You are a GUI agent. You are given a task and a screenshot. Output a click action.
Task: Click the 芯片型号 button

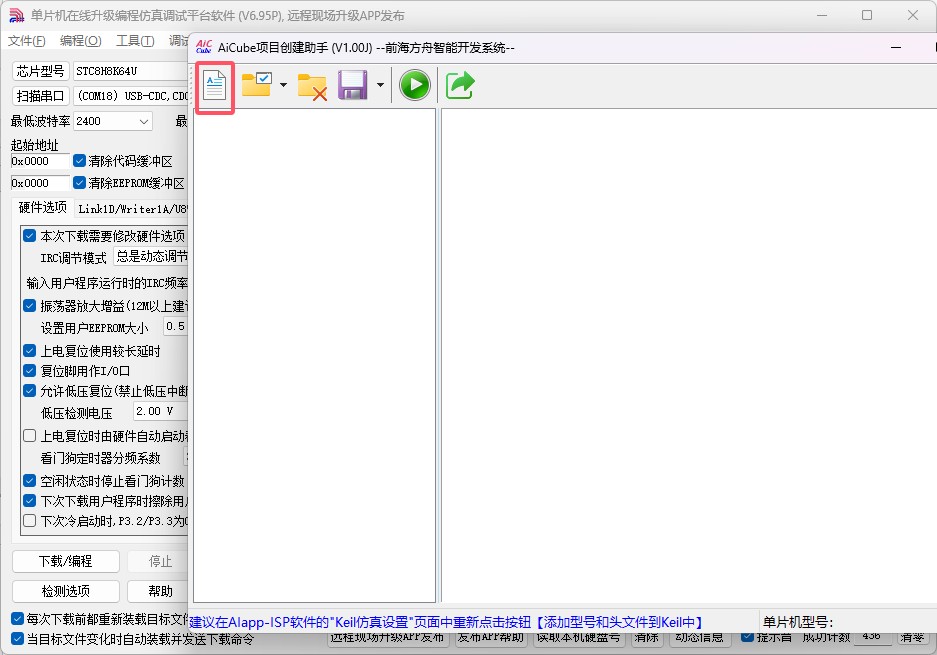[x=41, y=71]
